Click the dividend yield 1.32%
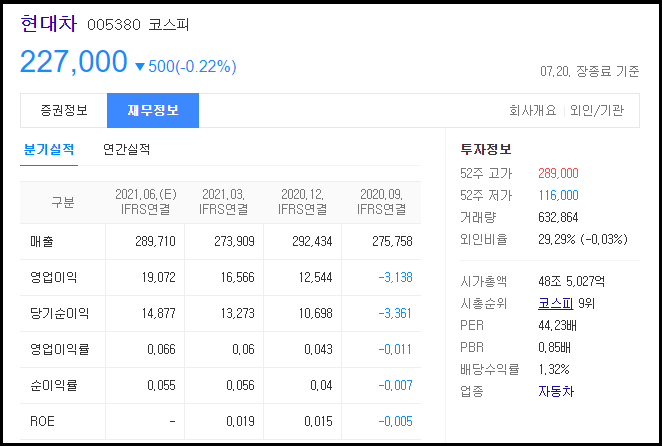The image size is (662, 446). [x=554, y=369]
